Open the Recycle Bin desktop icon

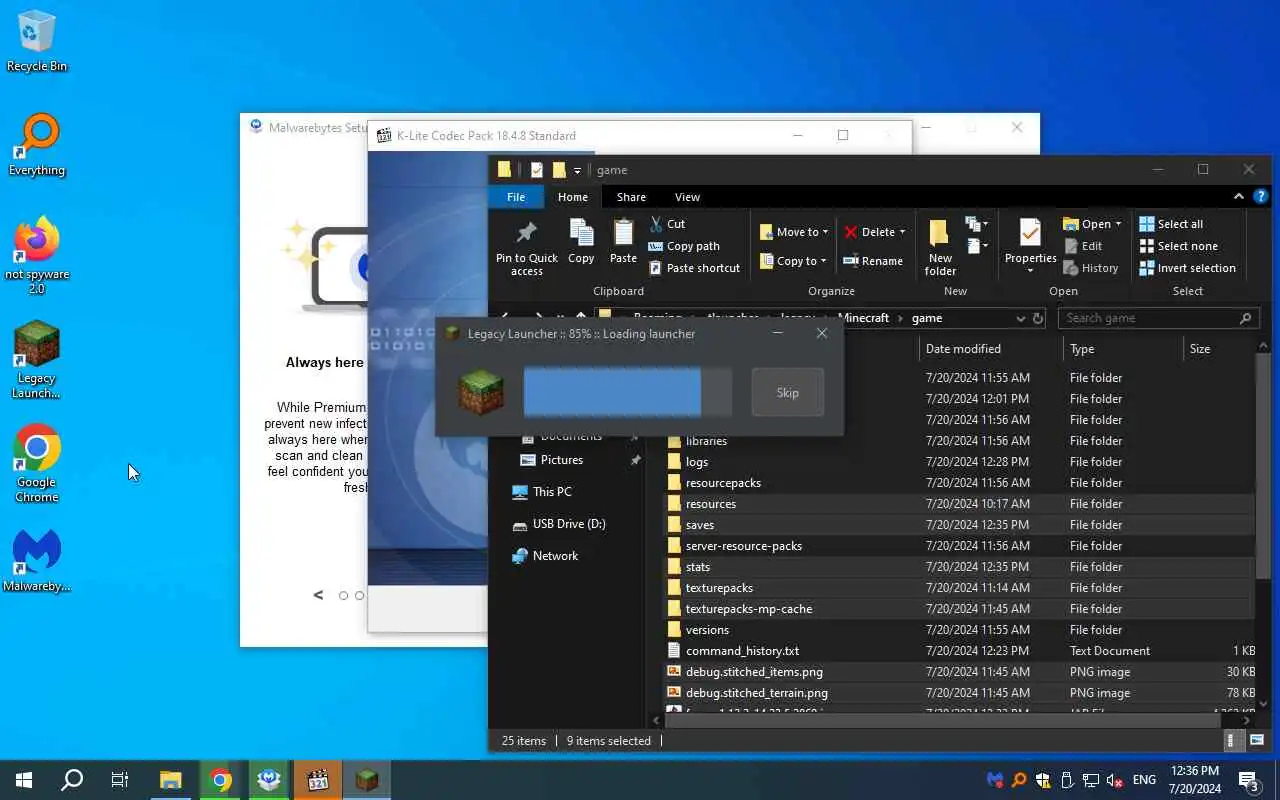37,41
